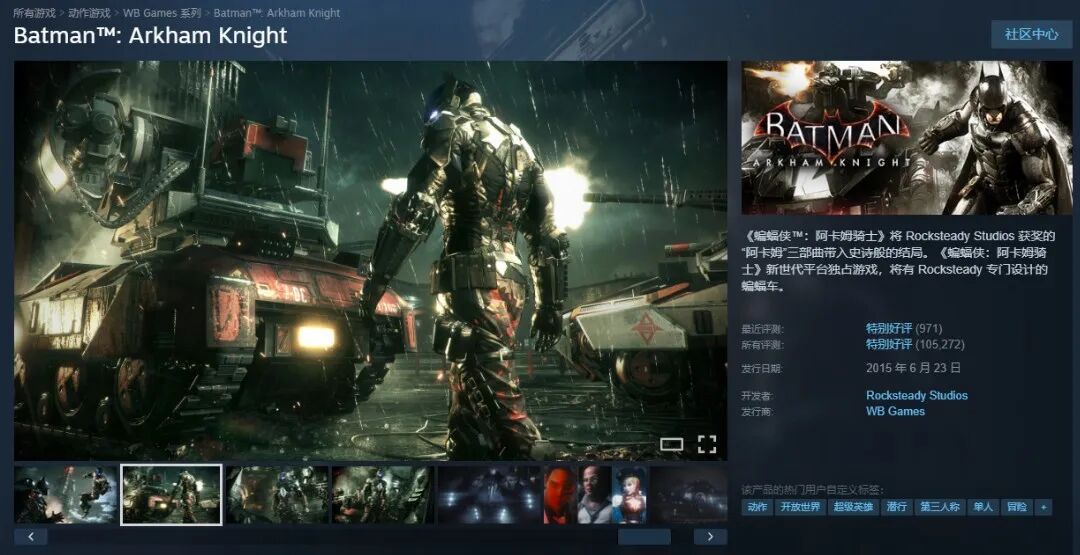Click the thumbnail strip scrollbar handle
Viewport: 1080px width, 555px height.
pyautogui.click(x=644, y=536)
